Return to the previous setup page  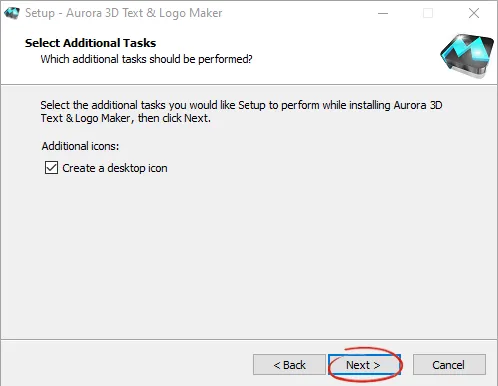click(289, 365)
